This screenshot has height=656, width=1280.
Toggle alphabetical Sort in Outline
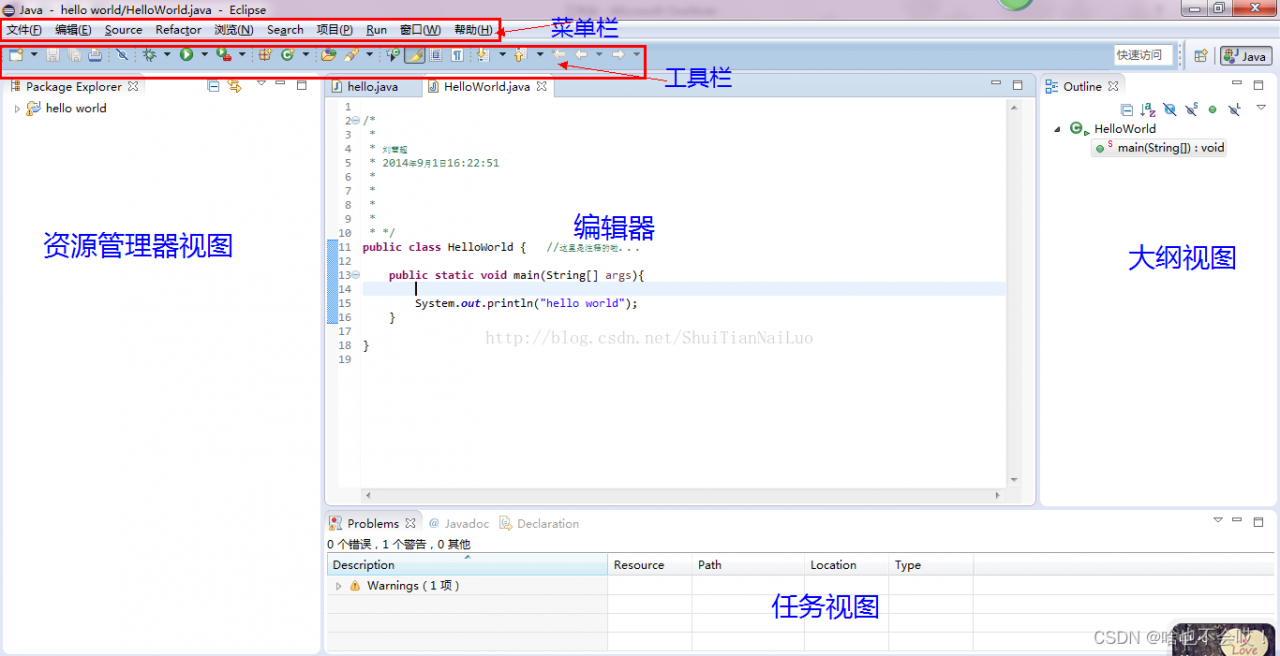click(1148, 110)
